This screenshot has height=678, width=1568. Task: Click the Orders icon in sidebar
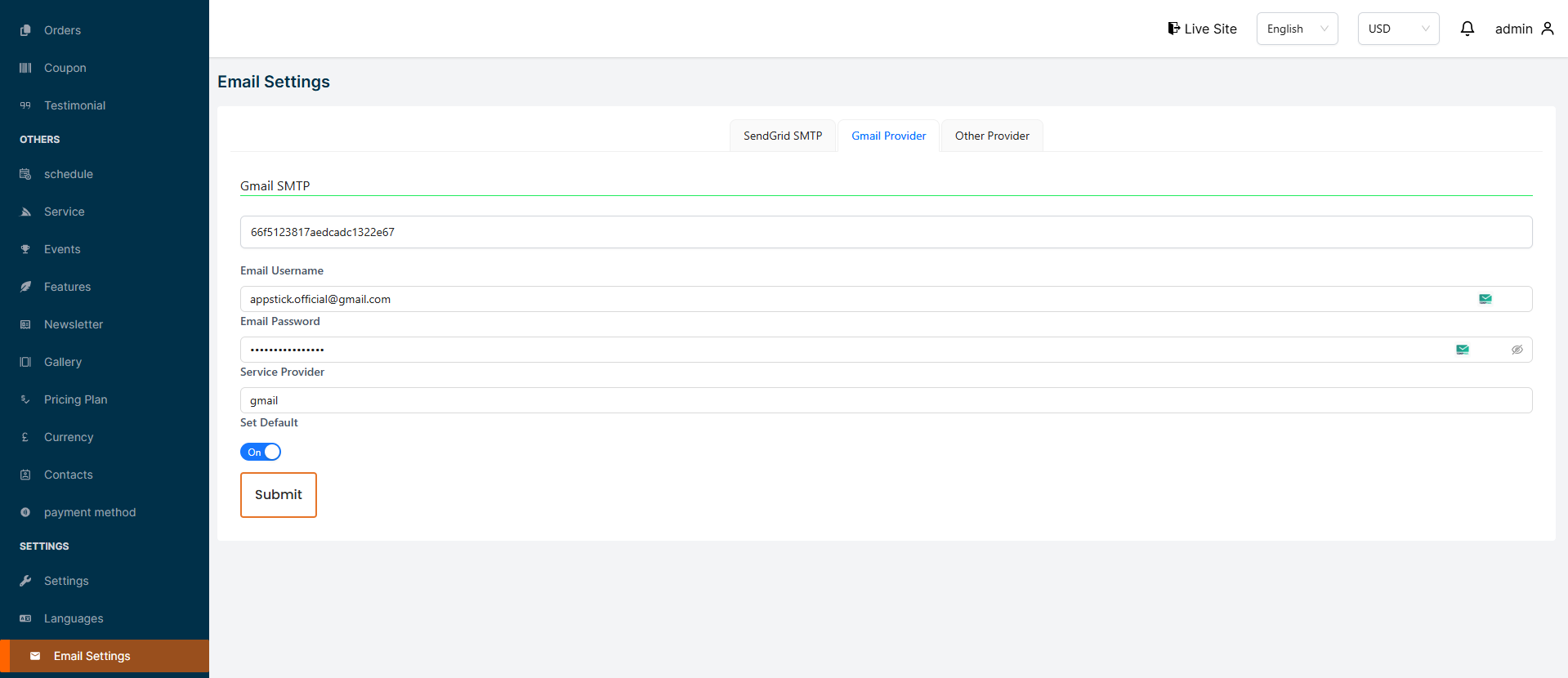pyautogui.click(x=25, y=30)
